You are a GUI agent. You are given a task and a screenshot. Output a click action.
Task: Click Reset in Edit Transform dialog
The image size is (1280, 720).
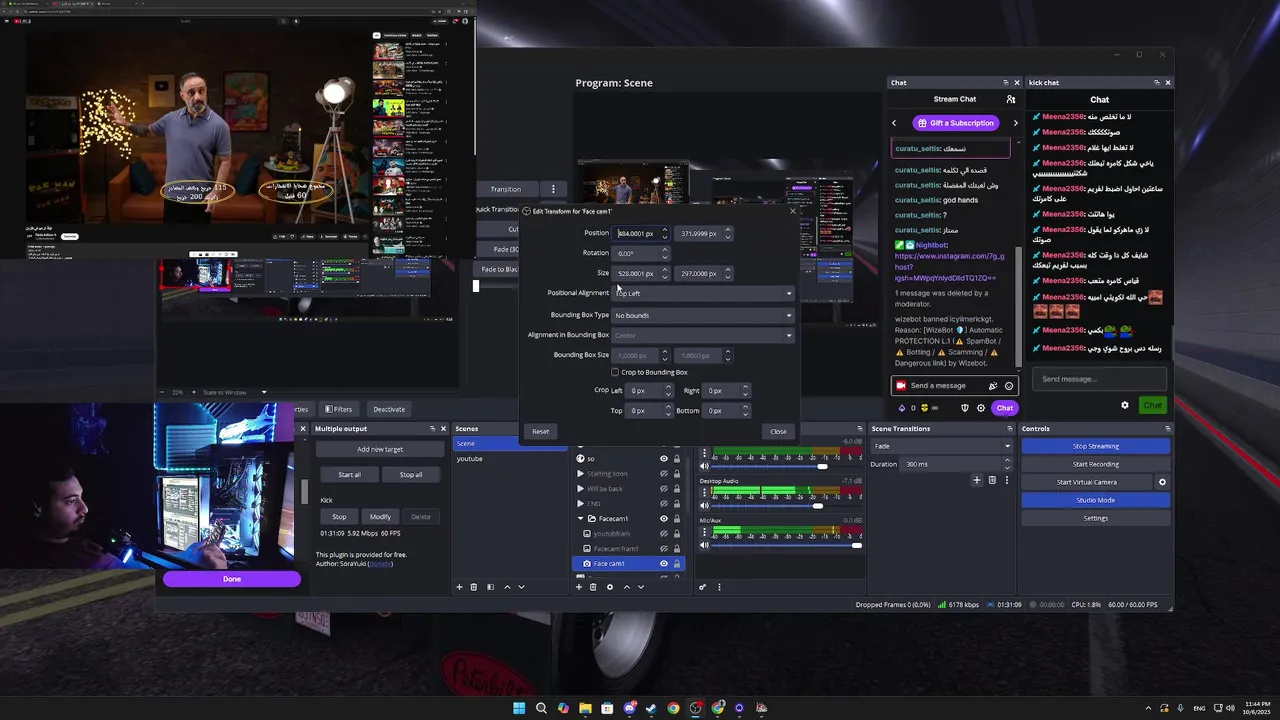(540, 432)
